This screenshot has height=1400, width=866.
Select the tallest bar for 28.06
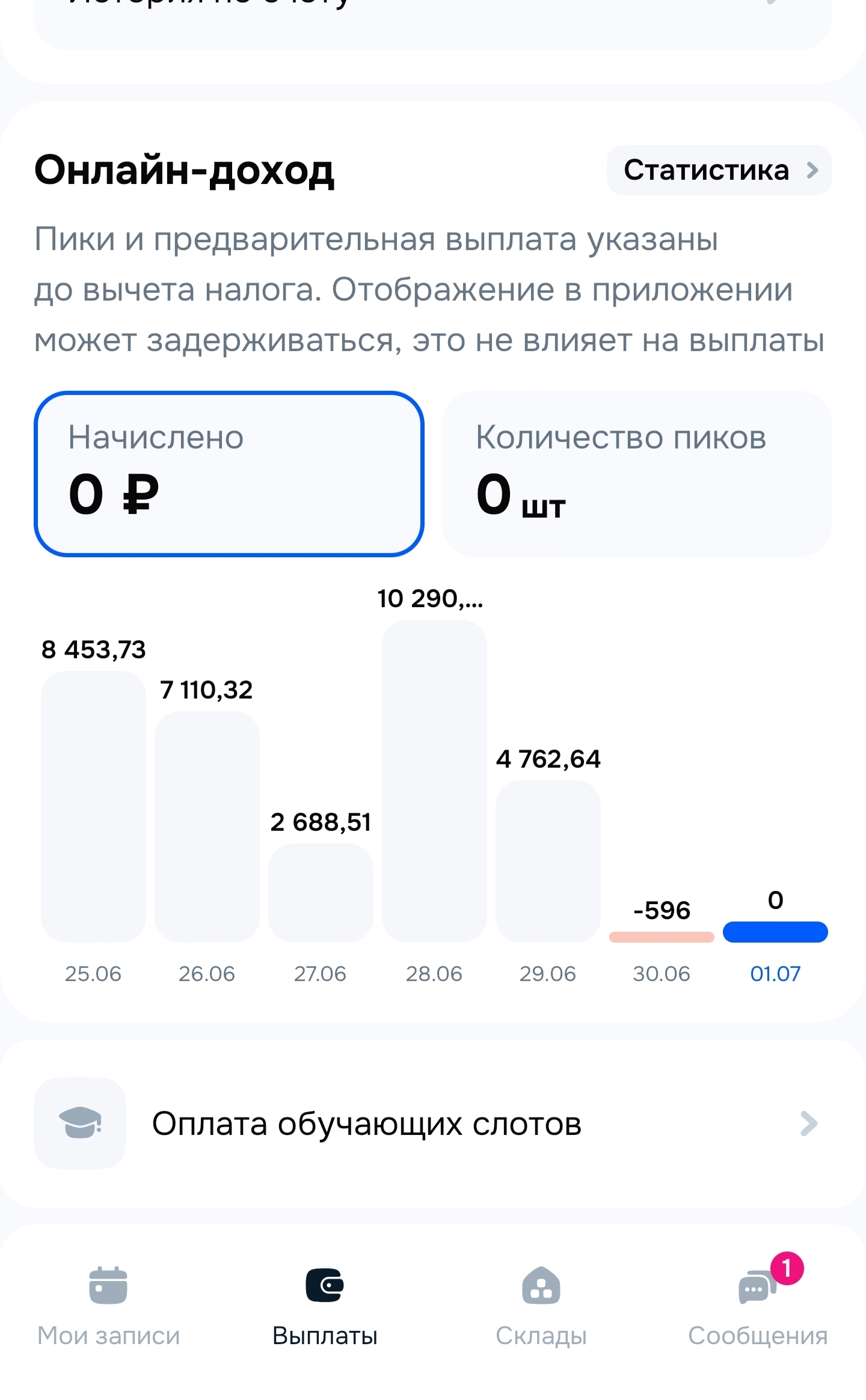[x=434, y=780]
